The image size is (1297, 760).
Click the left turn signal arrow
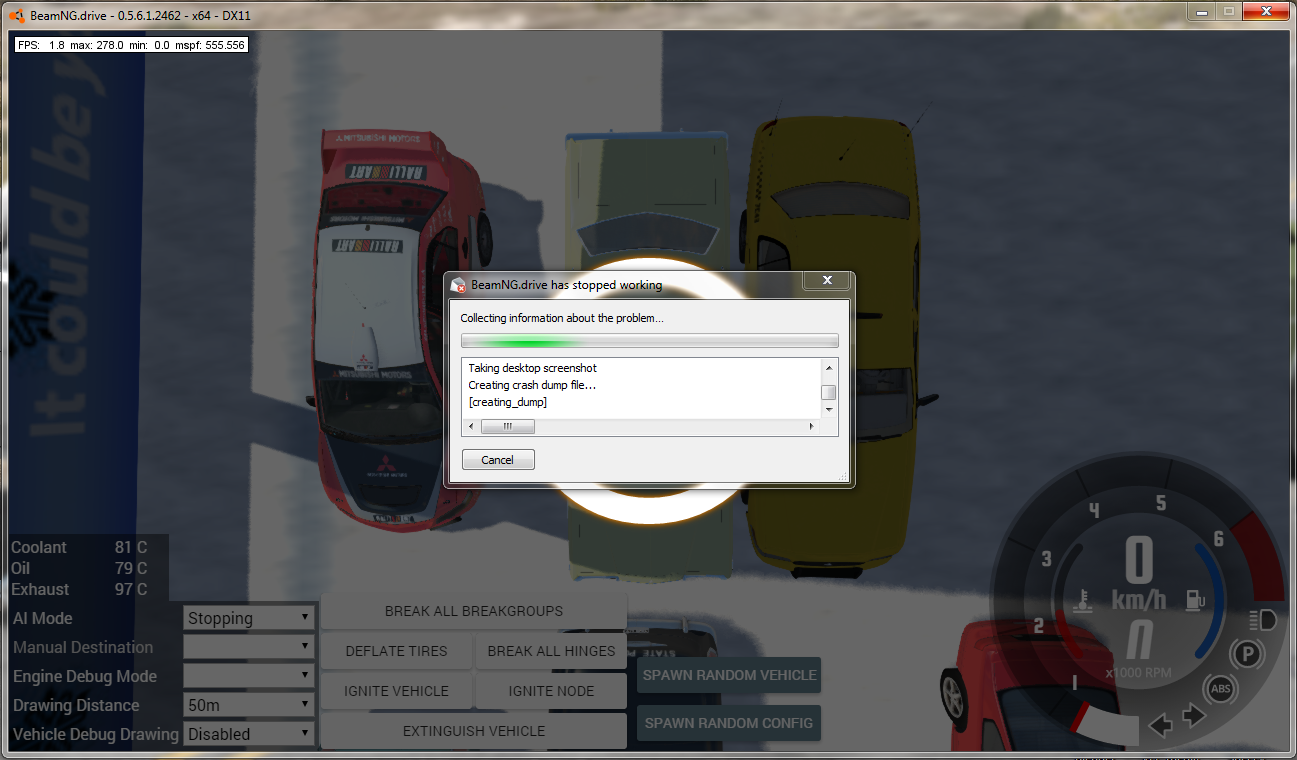point(1161,724)
